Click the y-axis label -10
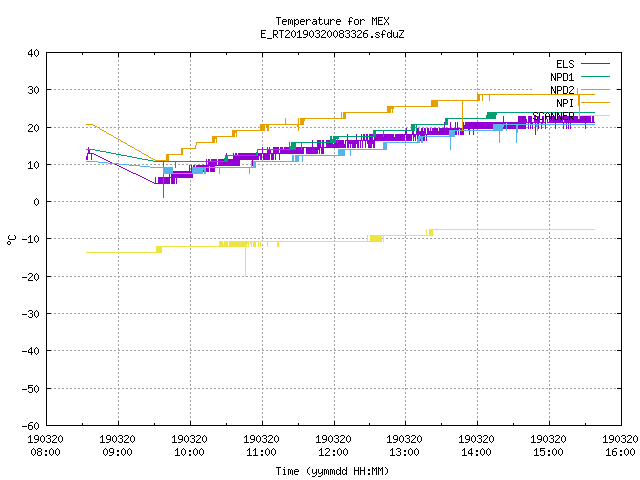This screenshot has width=640, height=480. (31, 239)
